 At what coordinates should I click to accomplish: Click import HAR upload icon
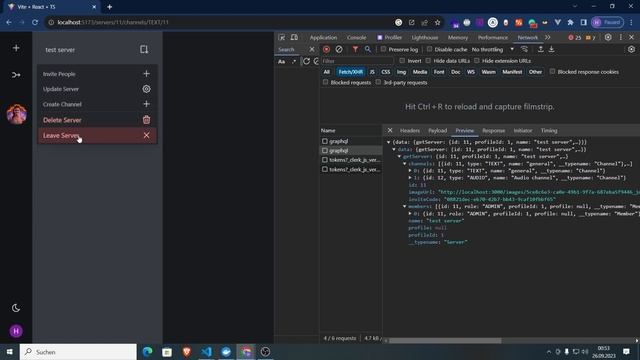point(540,49)
